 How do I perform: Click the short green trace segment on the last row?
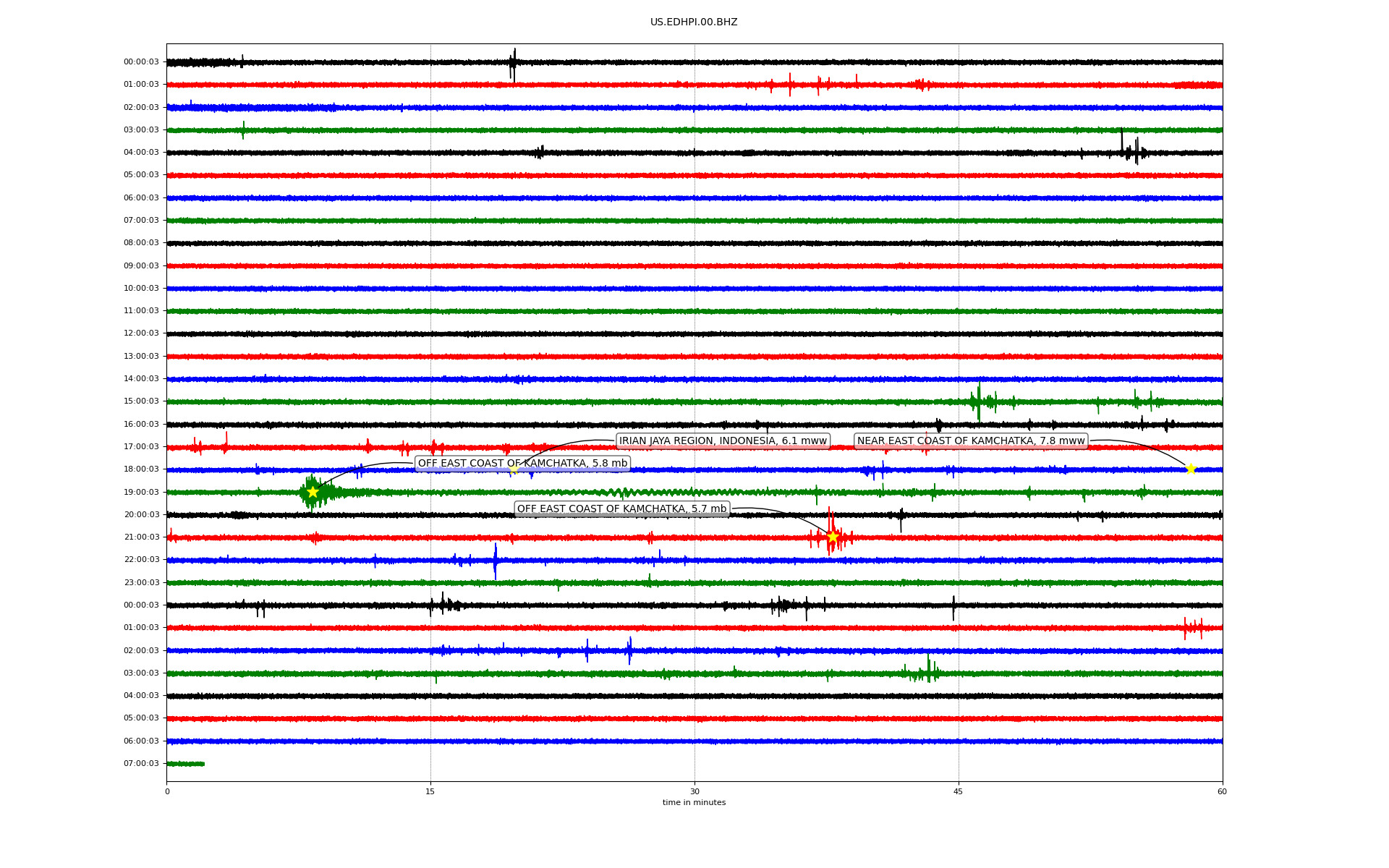(x=185, y=764)
